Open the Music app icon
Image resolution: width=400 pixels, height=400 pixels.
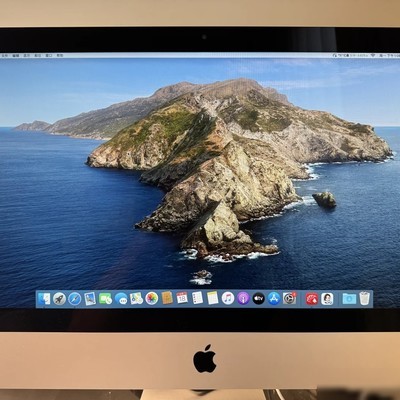(228, 298)
